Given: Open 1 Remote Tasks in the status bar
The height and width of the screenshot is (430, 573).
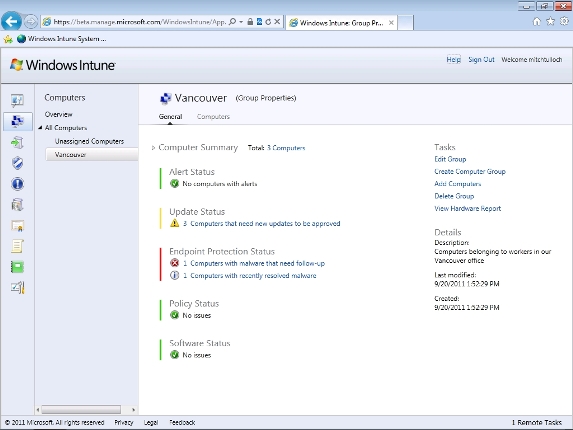Looking at the screenshot, I should point(536,422).
